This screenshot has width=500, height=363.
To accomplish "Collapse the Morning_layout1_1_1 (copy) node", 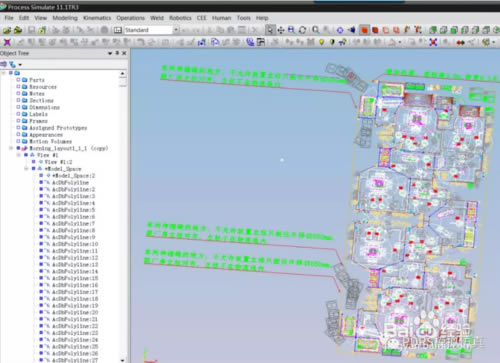I will click(11, 148).
